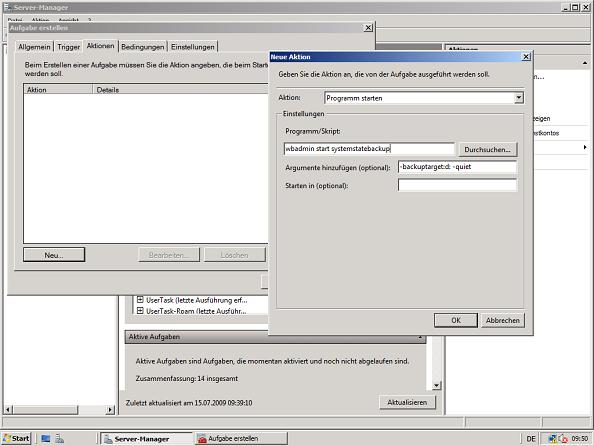Open the Windows Start button
The height and width of the screenshot is (446, 594).
click(x=16, y=438)
